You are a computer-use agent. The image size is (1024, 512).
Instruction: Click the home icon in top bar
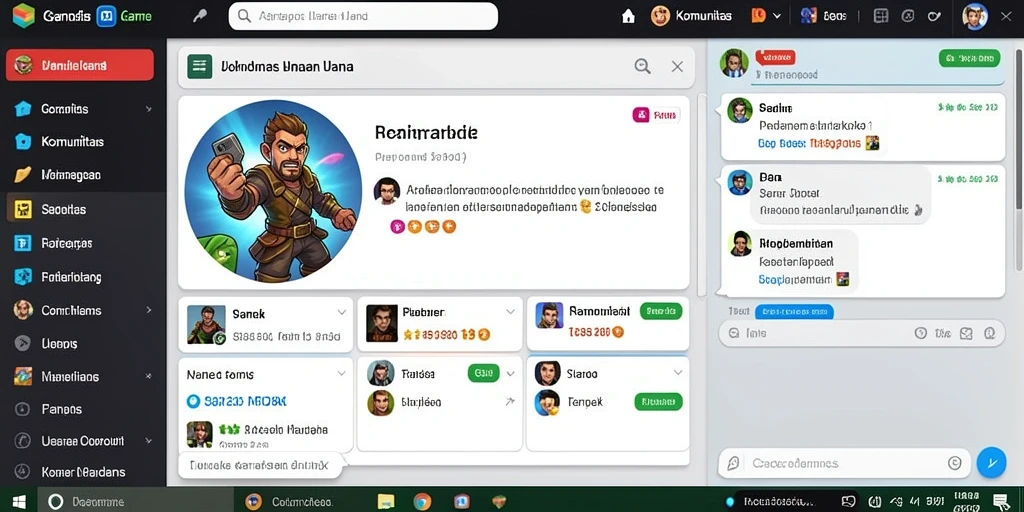(x=628, y=16)
